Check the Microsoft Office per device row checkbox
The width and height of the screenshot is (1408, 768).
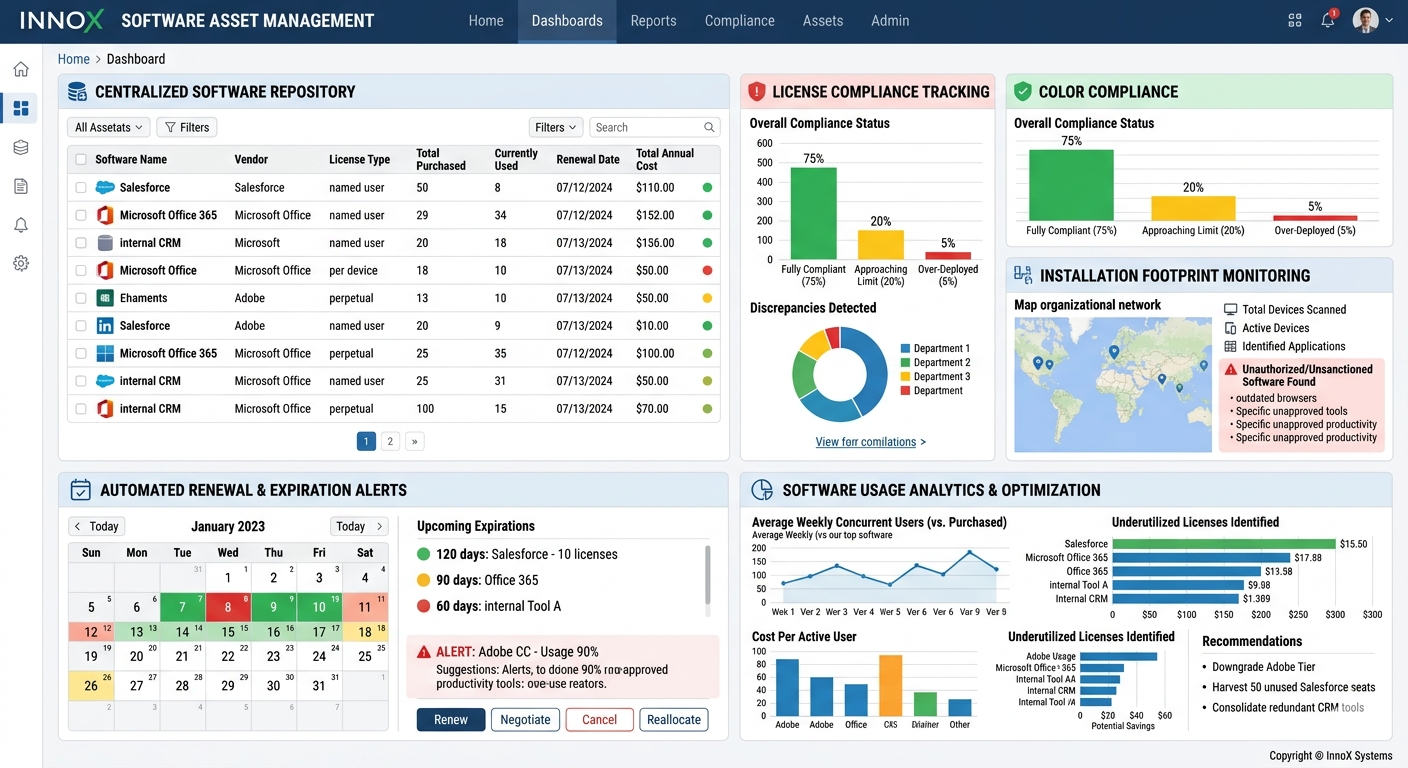coord(81,270)
